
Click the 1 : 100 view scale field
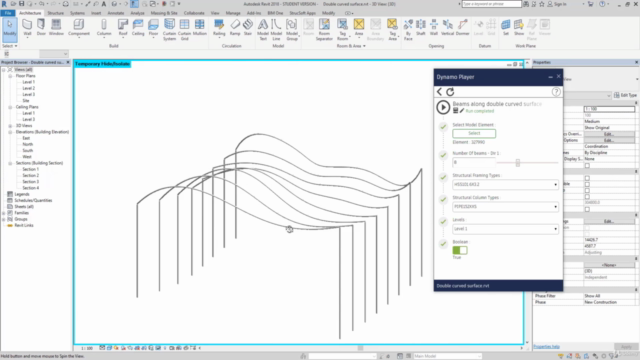(609, 109)
